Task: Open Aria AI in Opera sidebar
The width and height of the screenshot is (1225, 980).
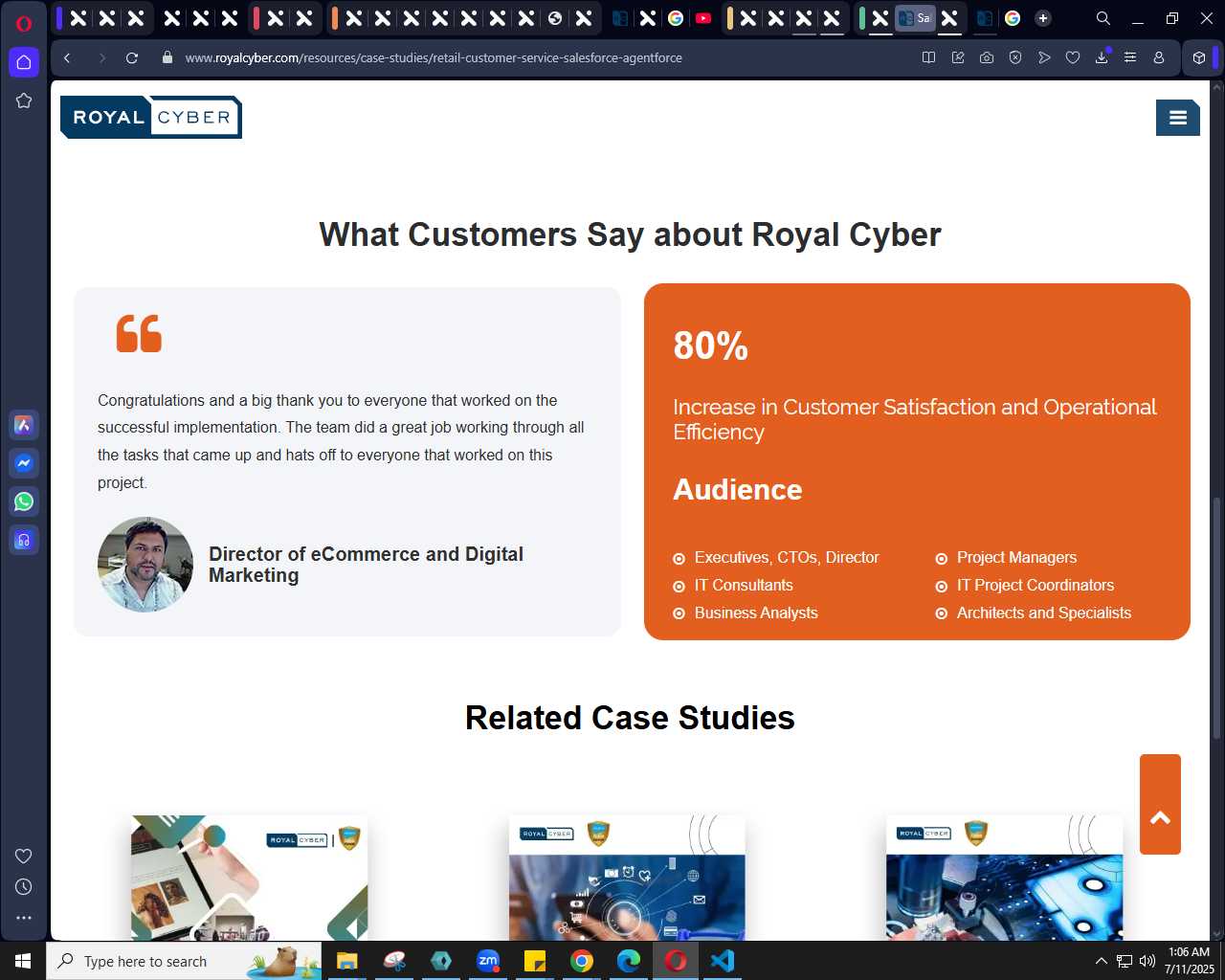Action: [24, 425]
